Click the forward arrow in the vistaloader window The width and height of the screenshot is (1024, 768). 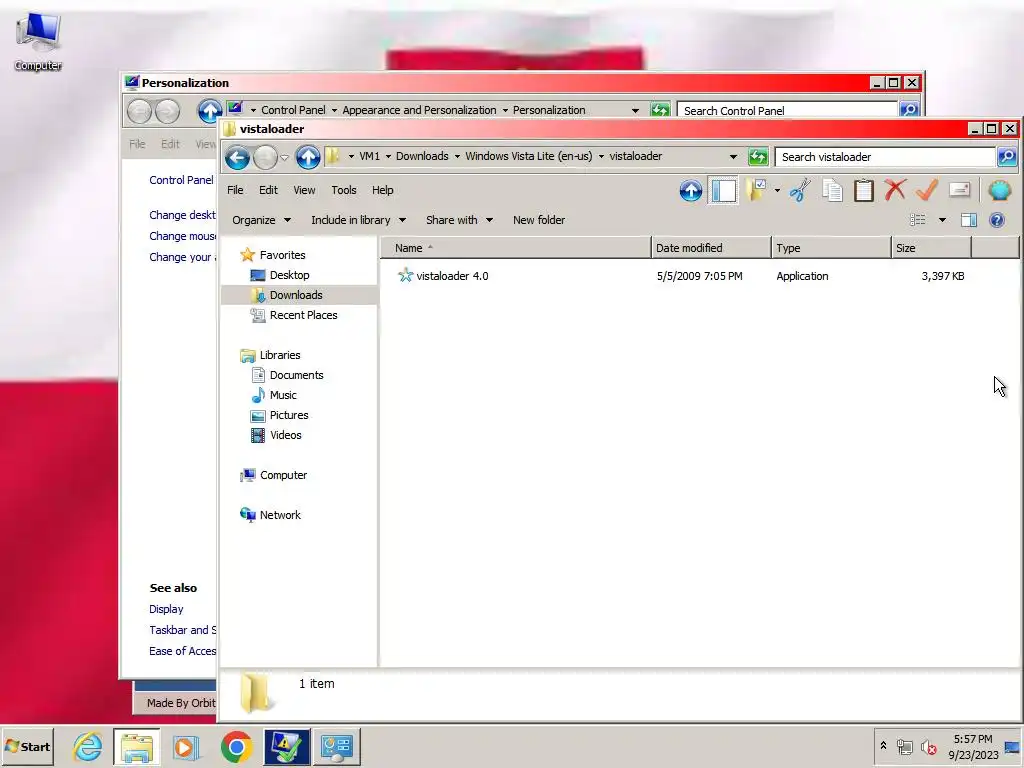point(265,157)
